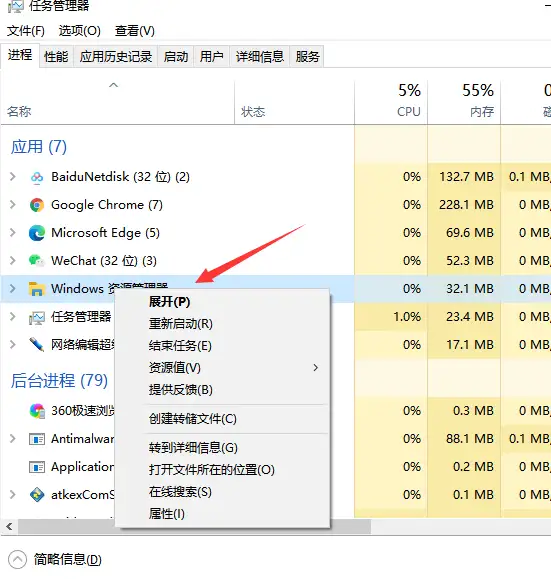Click the 132.7 MB memory value
Image resolution: width=551 pixels, height=579 pixels.
466,177
